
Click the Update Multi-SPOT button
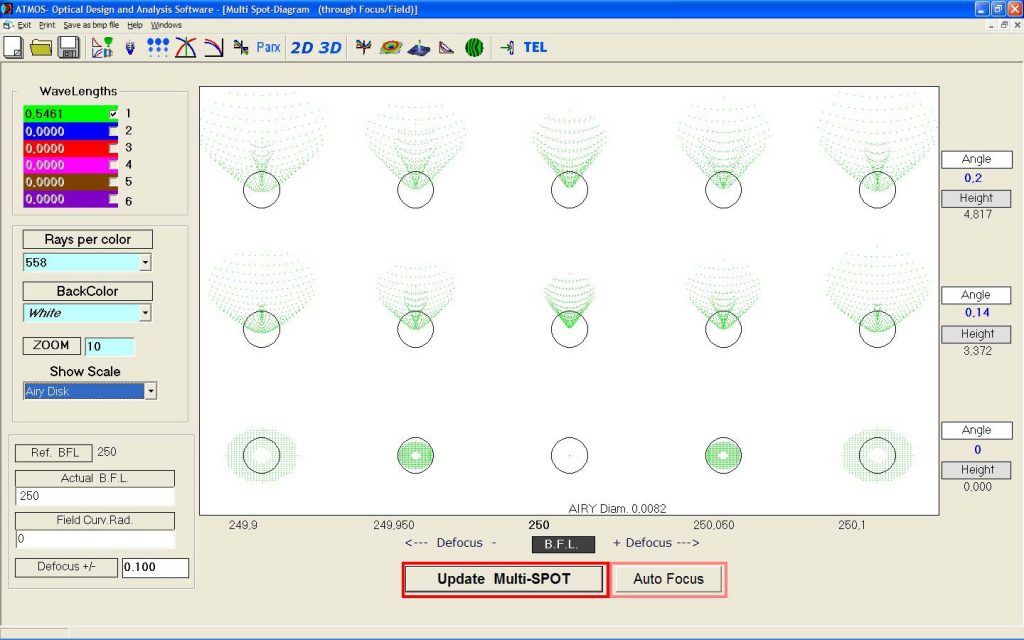point(504,579)
